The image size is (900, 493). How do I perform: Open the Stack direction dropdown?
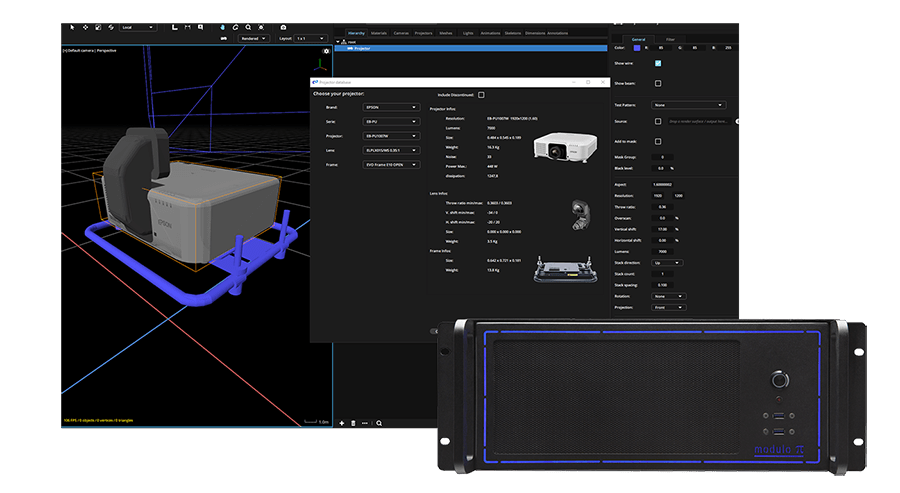(x=667, y=263)
